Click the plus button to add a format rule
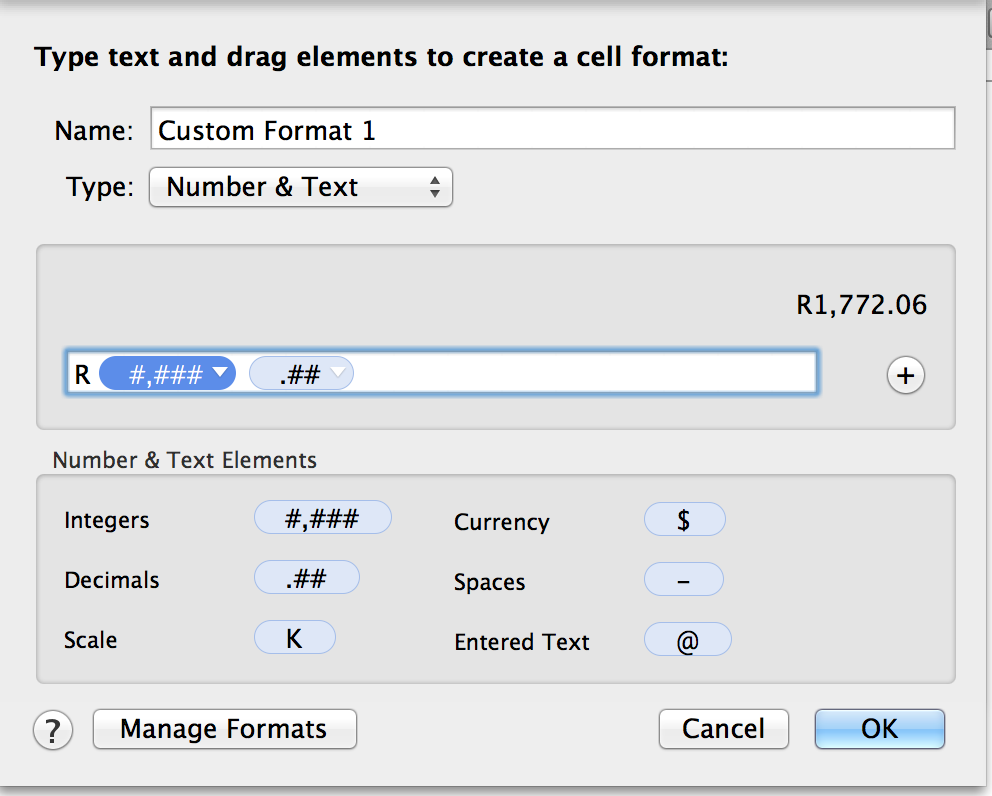This screenshot has height=796, width=992. (x=906, y=375)
